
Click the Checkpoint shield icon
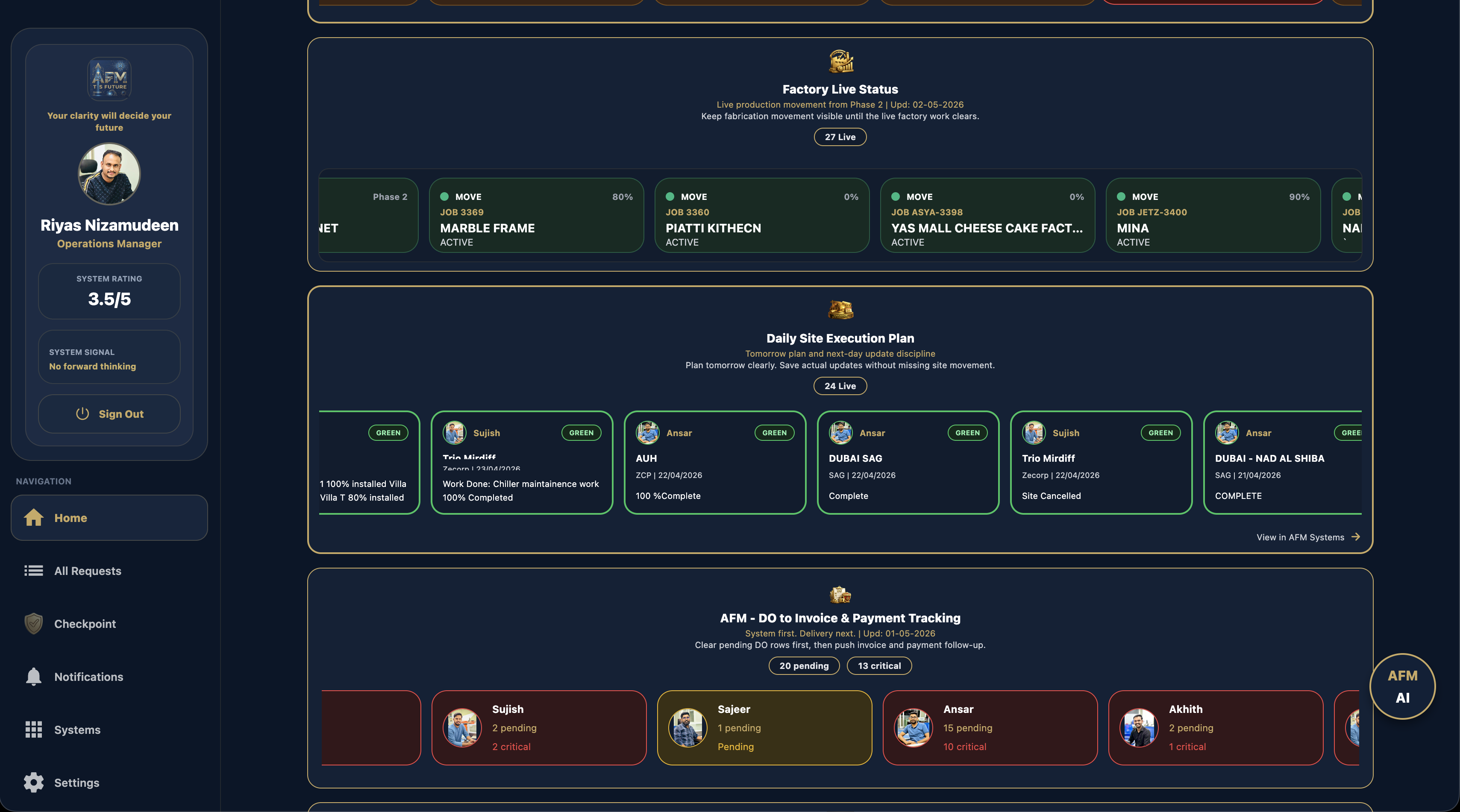tap(33, 623)
